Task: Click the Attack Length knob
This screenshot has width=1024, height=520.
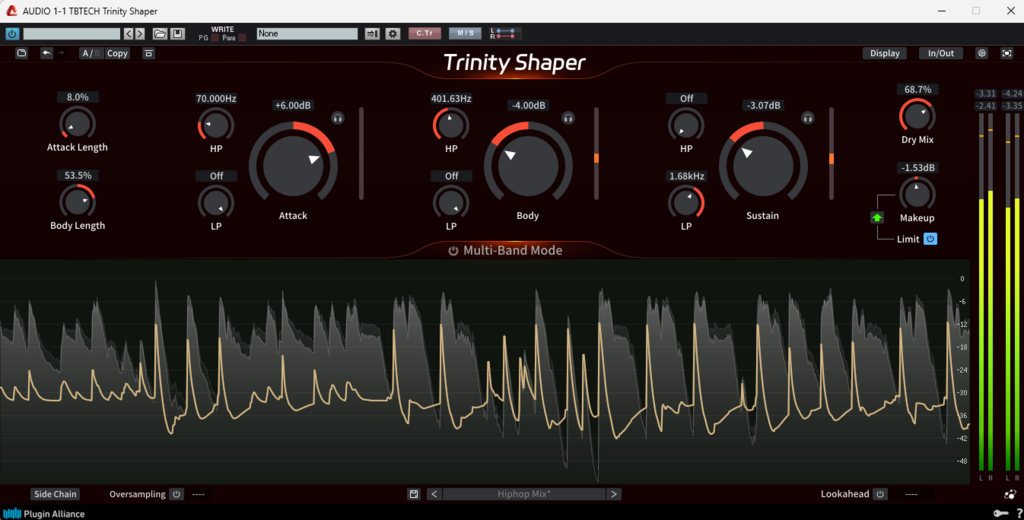Action: (x=77, y=123)
